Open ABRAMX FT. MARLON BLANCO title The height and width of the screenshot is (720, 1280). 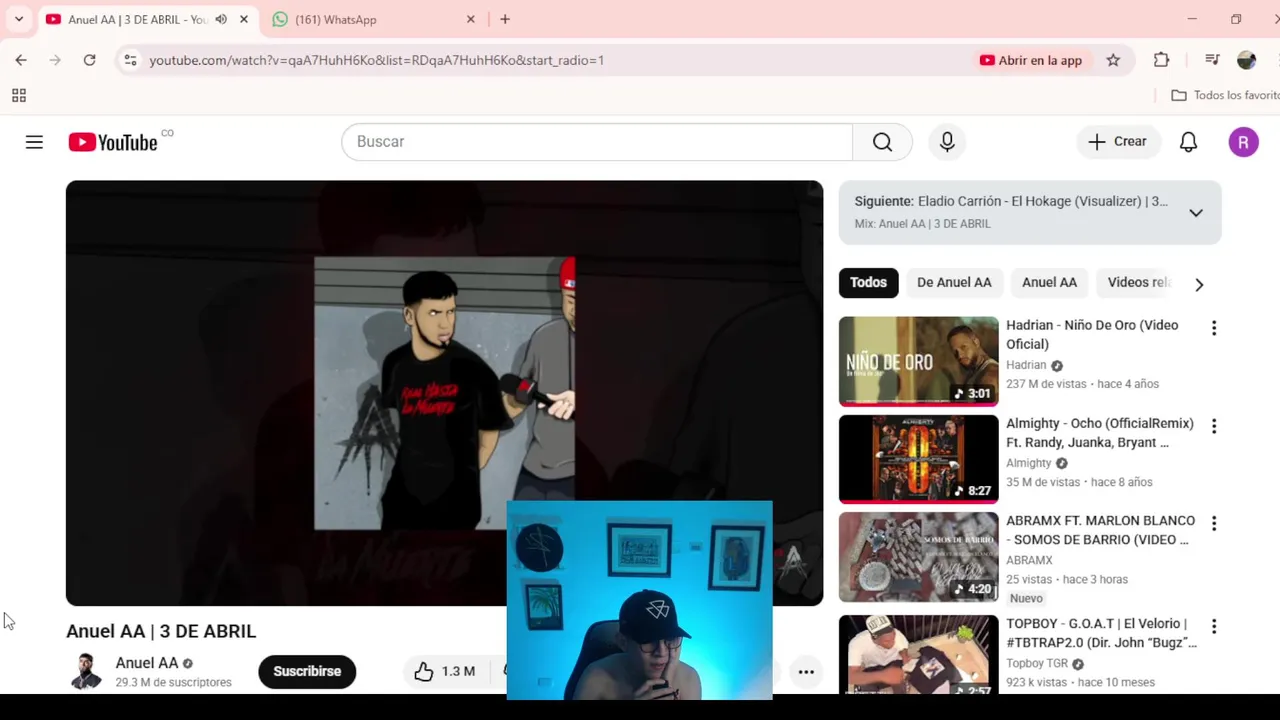tap(1100, 530)
